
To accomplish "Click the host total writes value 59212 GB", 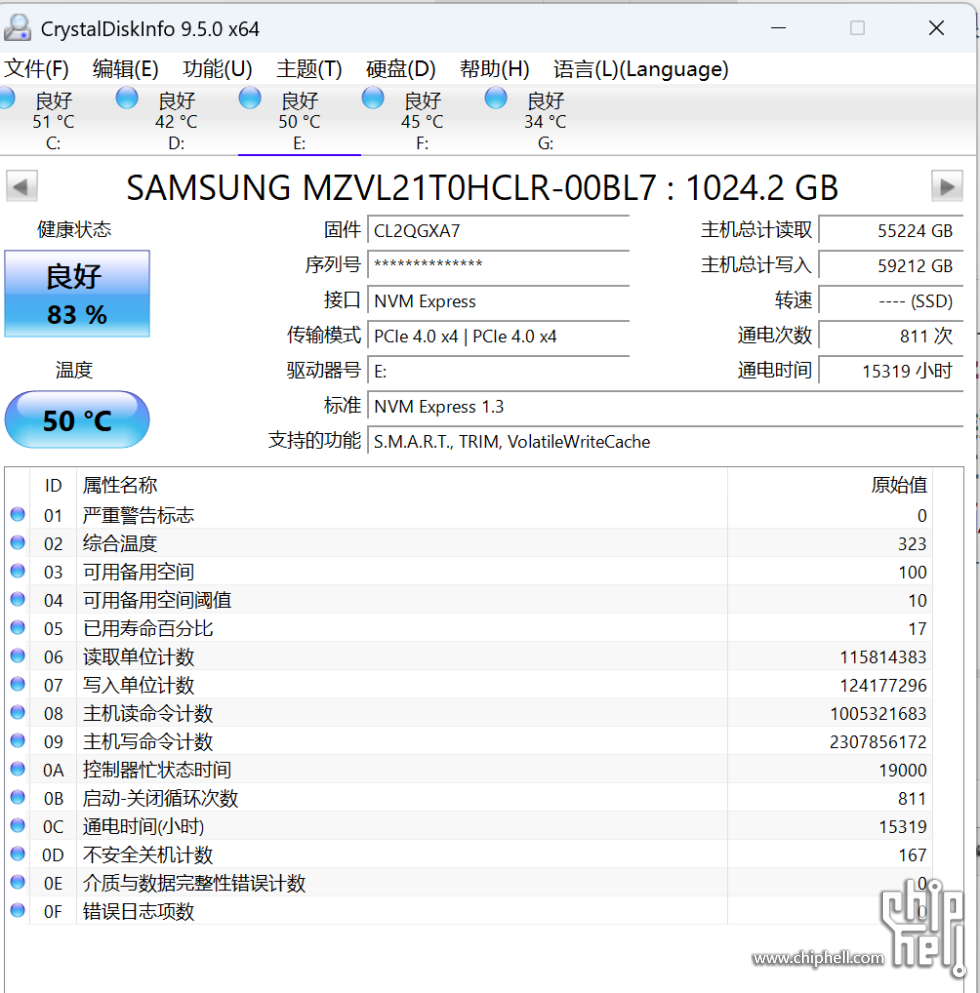I will click(891, 265).
